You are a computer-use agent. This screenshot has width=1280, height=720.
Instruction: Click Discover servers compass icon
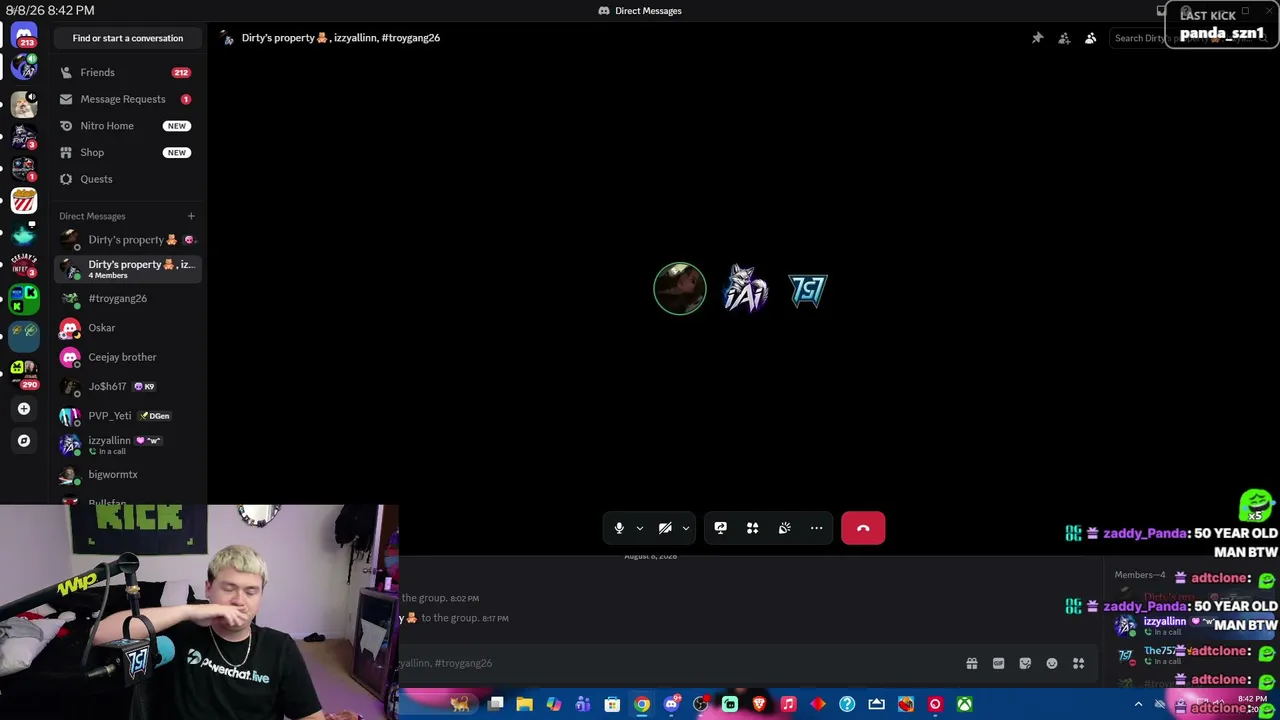pyautogui.click(x=24, y=440)
